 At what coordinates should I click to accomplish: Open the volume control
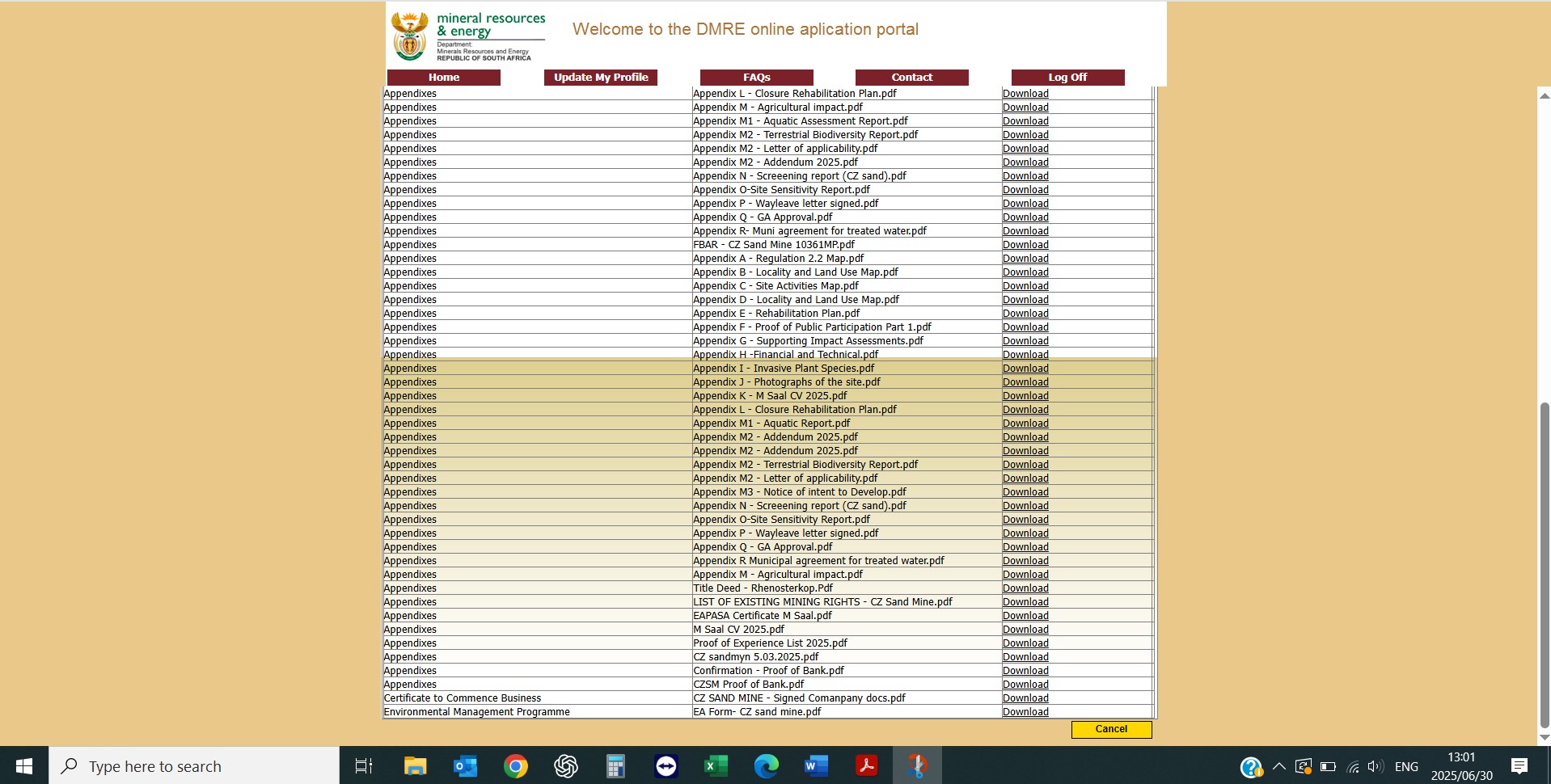tap(1376, 766)
